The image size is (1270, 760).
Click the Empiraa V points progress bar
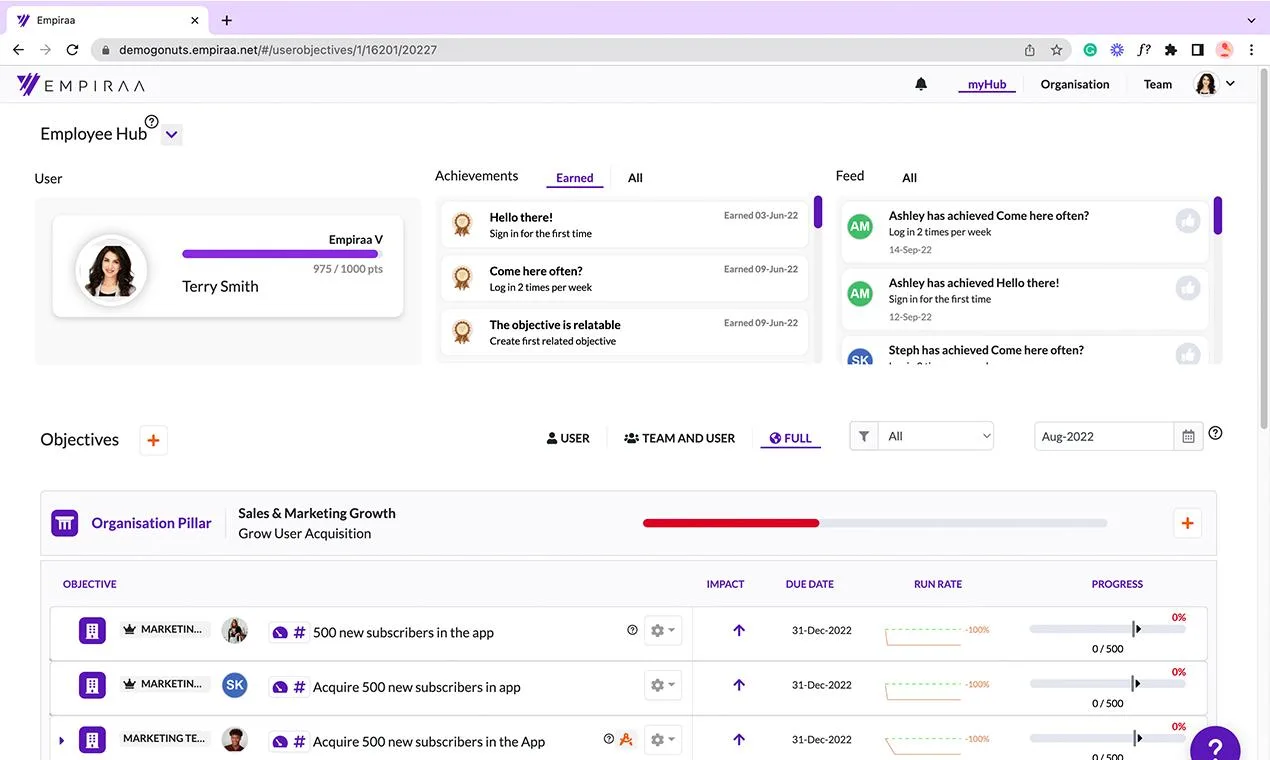(x=282, y=254)
